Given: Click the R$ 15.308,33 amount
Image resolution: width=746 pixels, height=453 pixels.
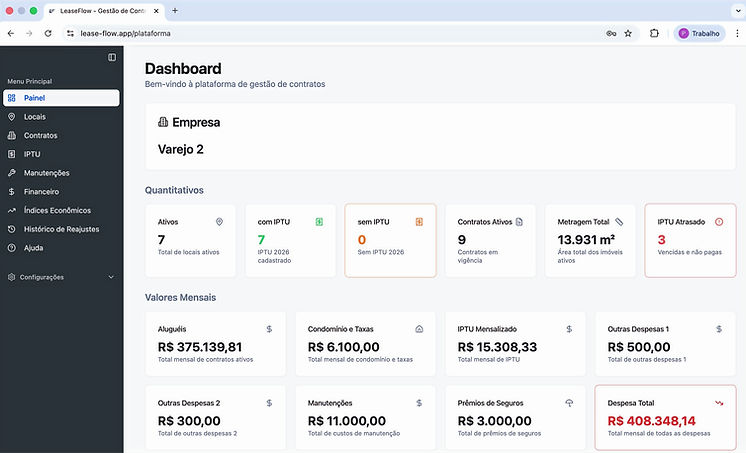Looking at the screenshot, I should pos(497,347).
